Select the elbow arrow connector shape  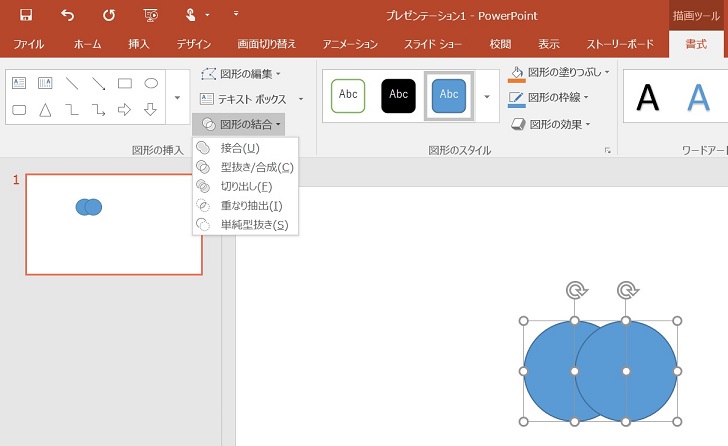[98, 110]
